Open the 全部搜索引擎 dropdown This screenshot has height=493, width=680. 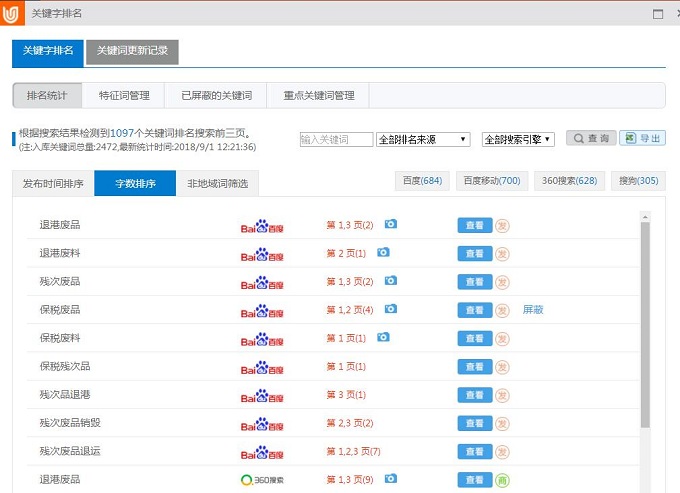click(x=518, y=140)
